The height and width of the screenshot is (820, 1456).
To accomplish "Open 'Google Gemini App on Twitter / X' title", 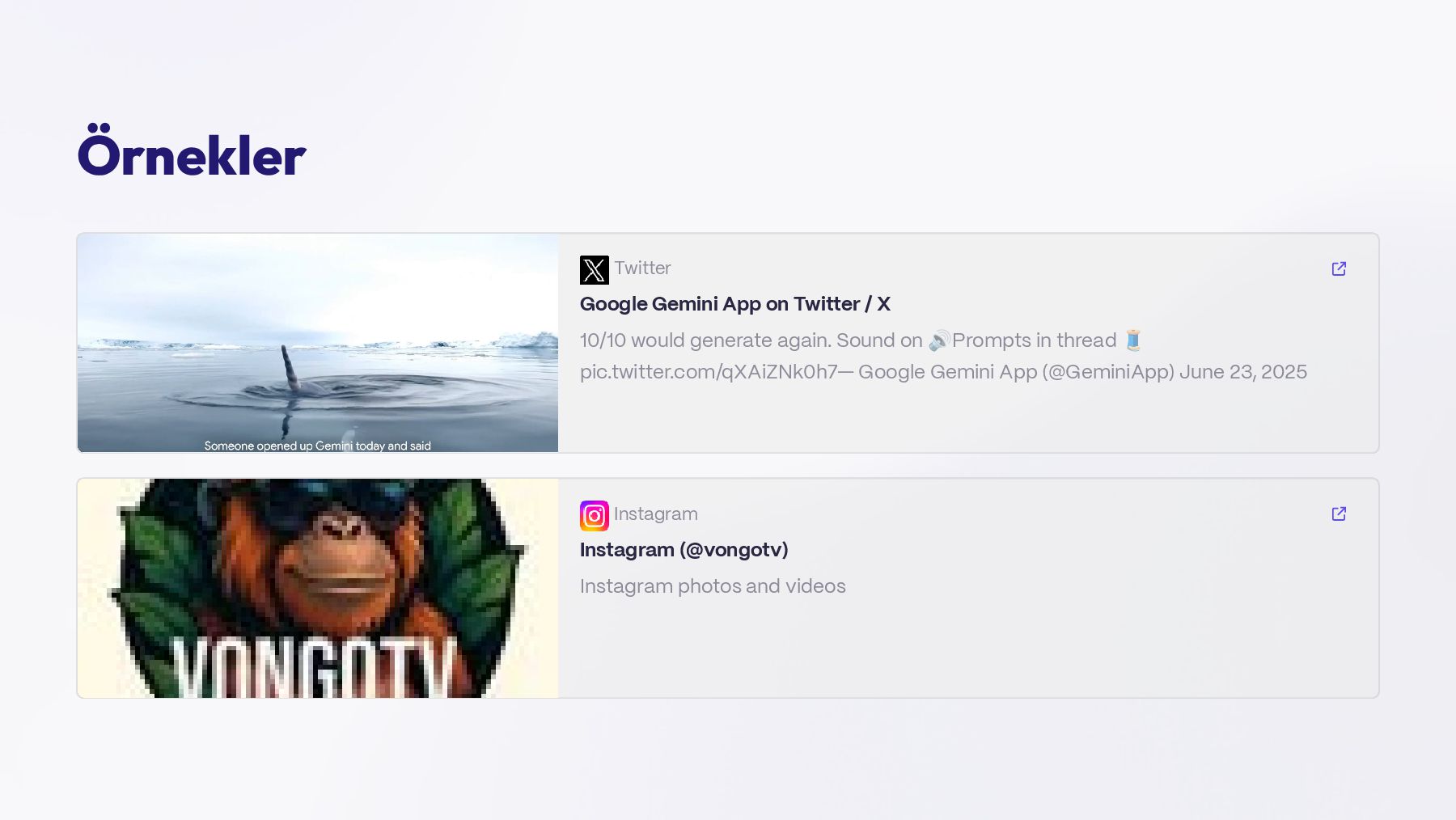I will [734, 304].
